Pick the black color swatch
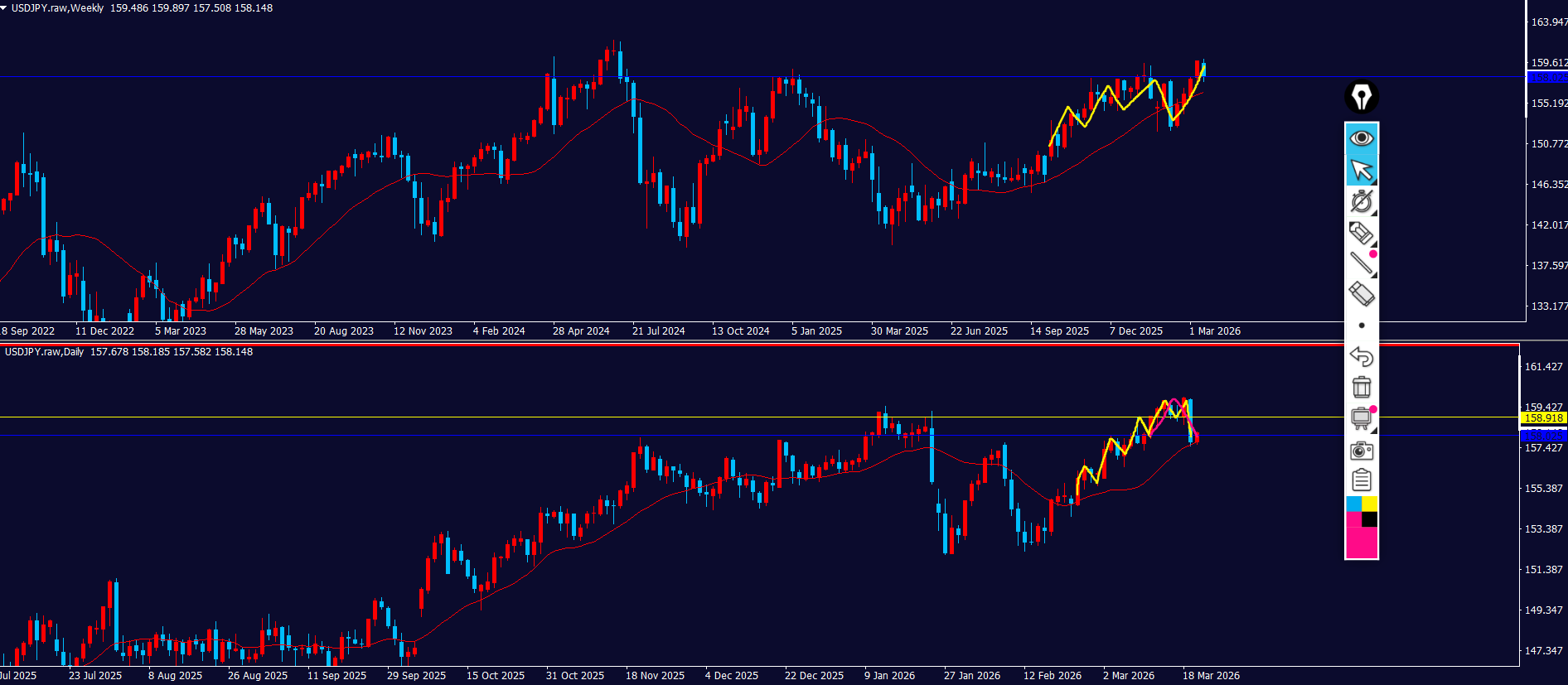The height and width of the screenshot is (685, 1568). [x=1369, y=519]
